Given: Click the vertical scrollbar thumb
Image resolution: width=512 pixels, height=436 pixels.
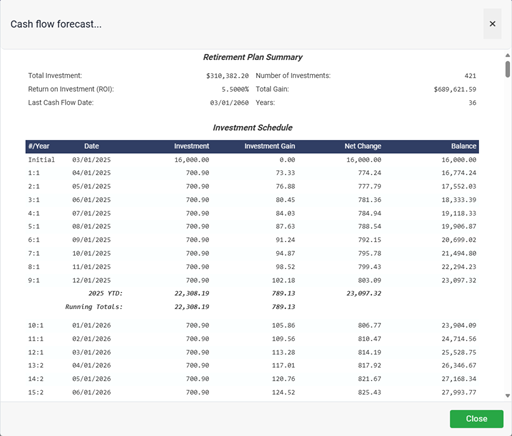Looking at the screenshot, I should point(507,69).
